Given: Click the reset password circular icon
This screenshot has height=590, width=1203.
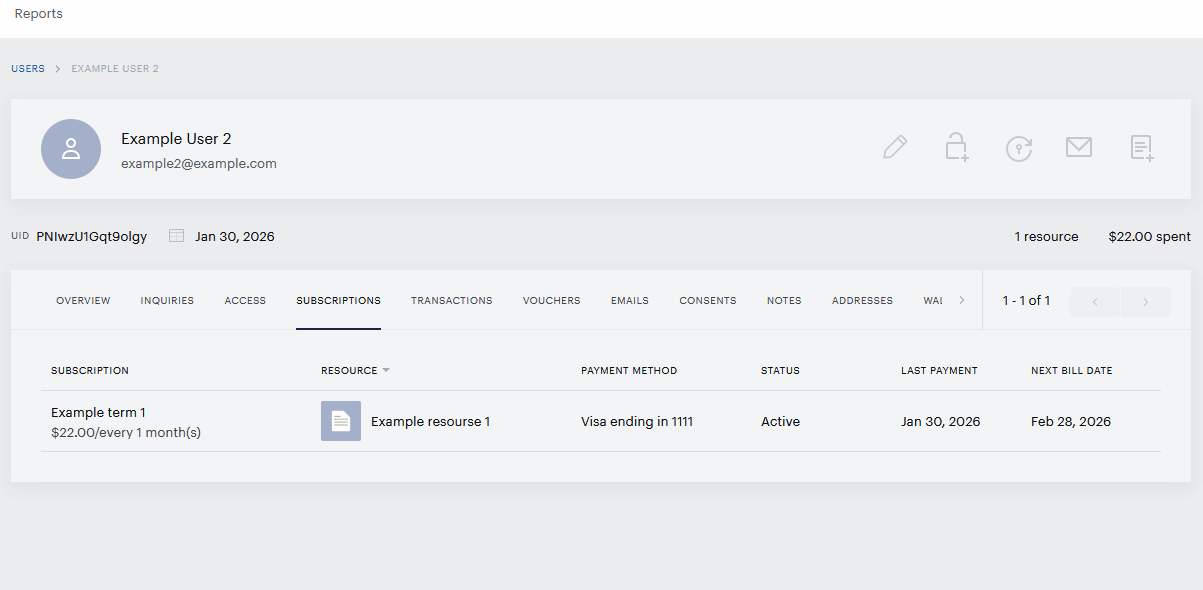Looking at the screenshot, I should point(1018,149).
